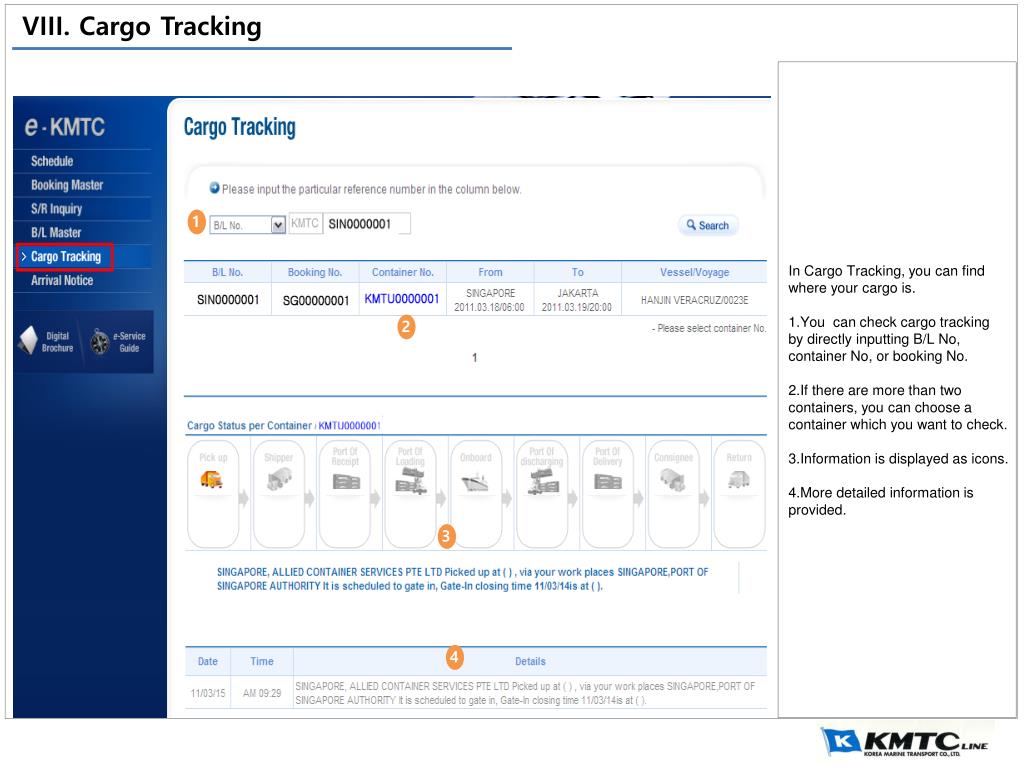Click the From column header

tap(490, 272)
